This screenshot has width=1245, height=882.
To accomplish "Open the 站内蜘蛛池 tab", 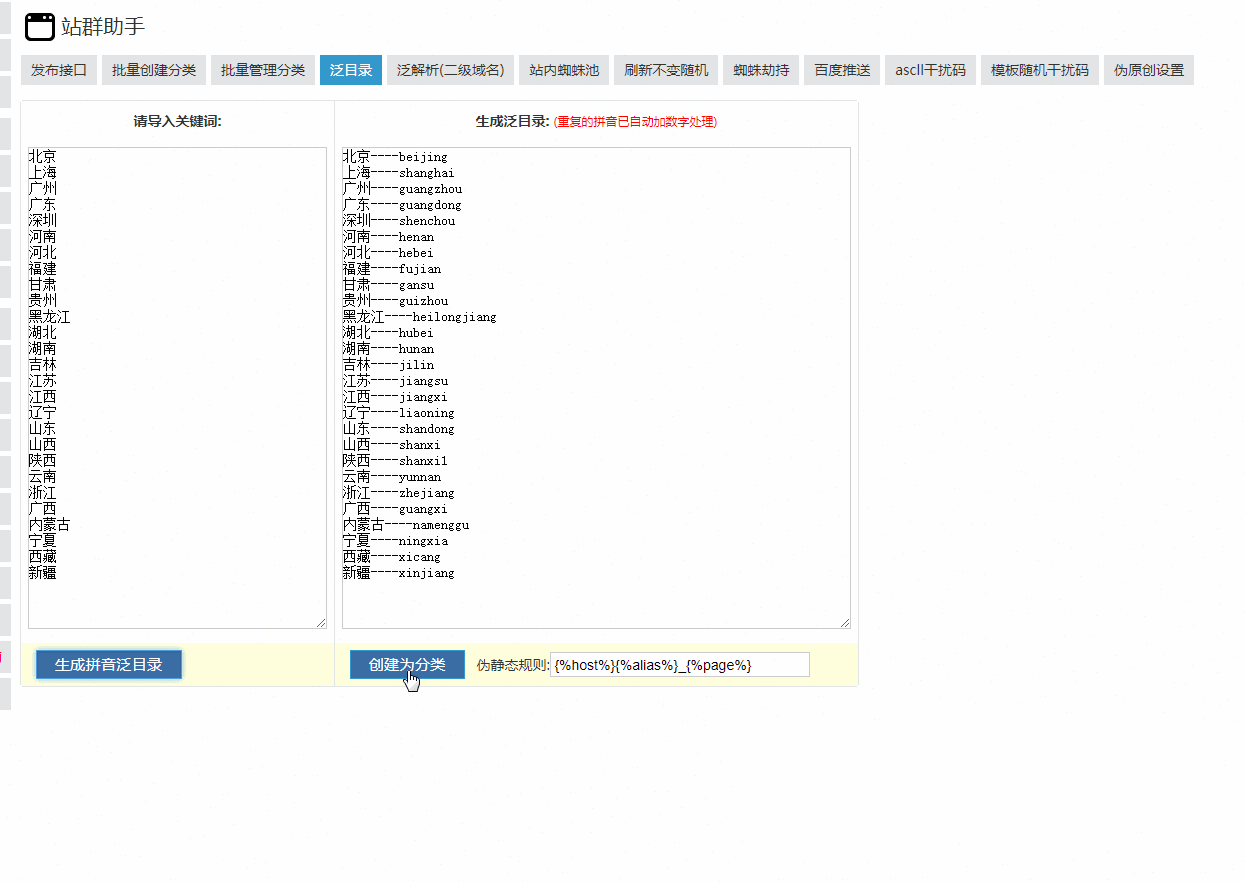I will pyautogui.click(x=564, y=70).
